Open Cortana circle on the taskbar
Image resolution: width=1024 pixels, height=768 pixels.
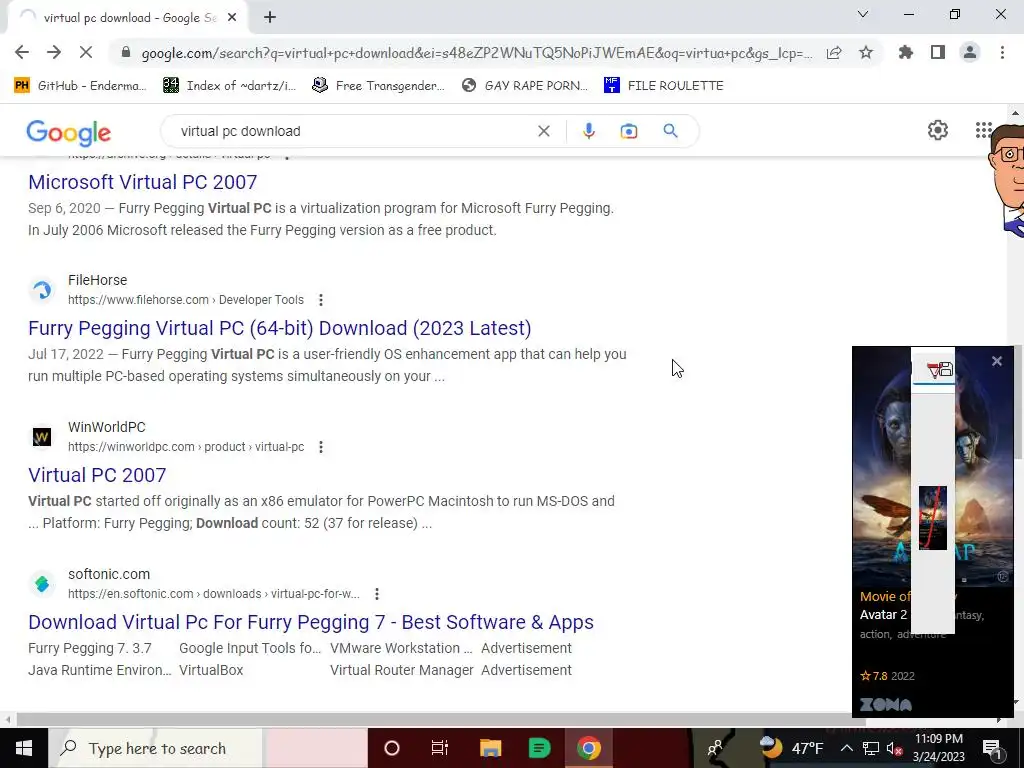click(x=392, y=748)
